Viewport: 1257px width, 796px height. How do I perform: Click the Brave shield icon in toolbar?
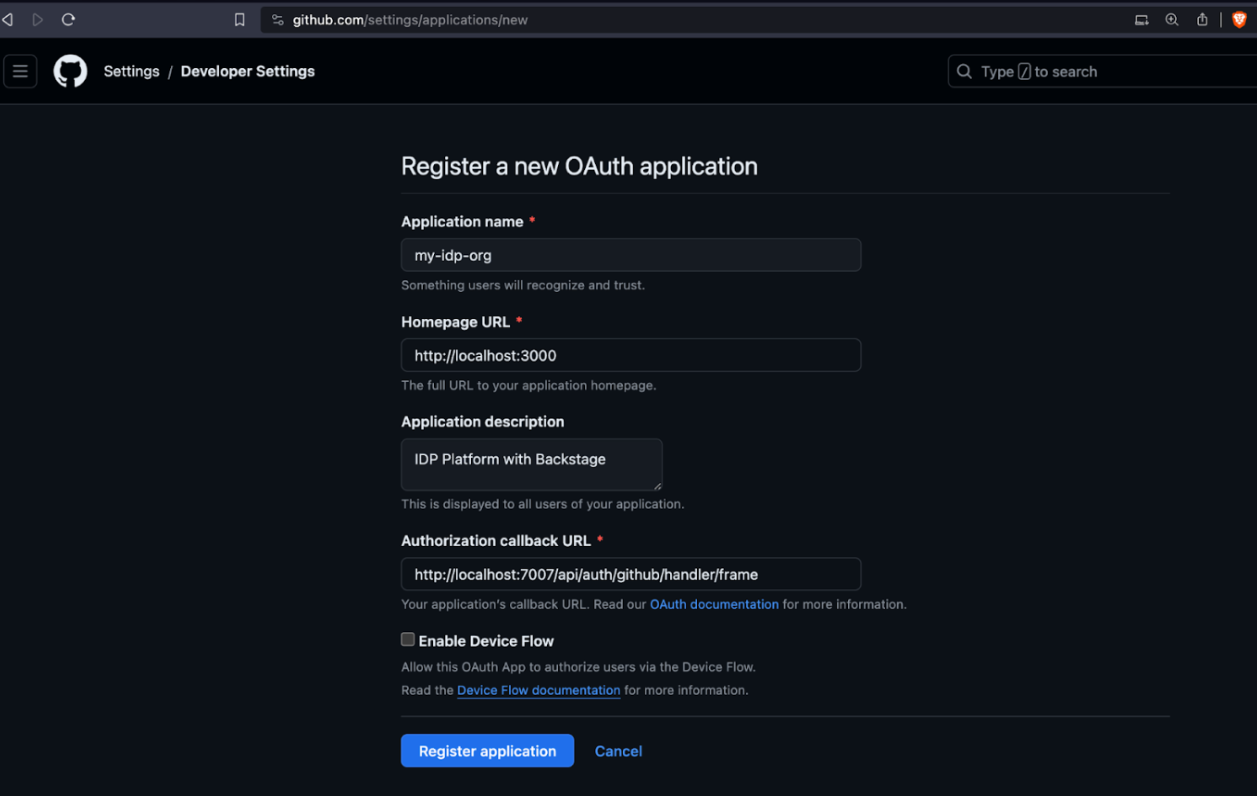click(1240, 18)
